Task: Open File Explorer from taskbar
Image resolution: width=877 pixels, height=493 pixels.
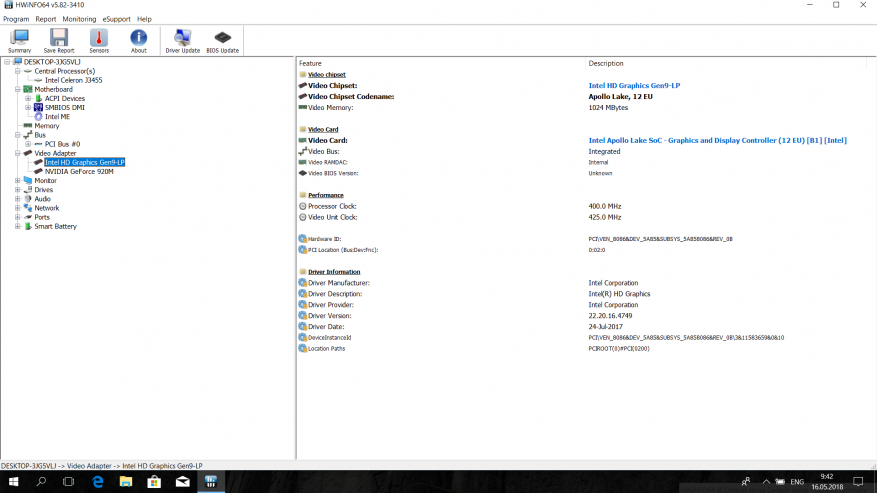Action: click(126, 481)
